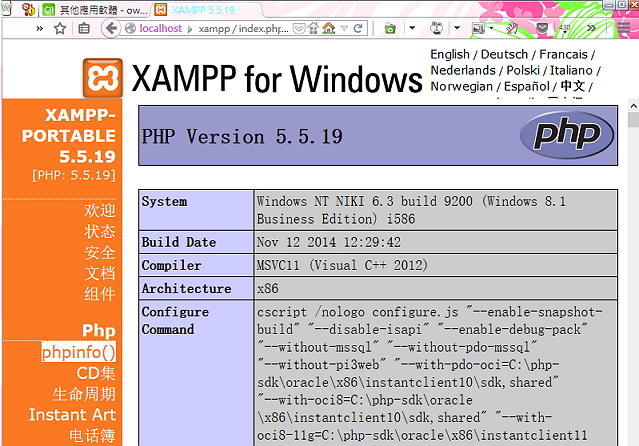Click the crossed-out hand toolbar icon
The image size is (639, 446).
coord(512,28)
